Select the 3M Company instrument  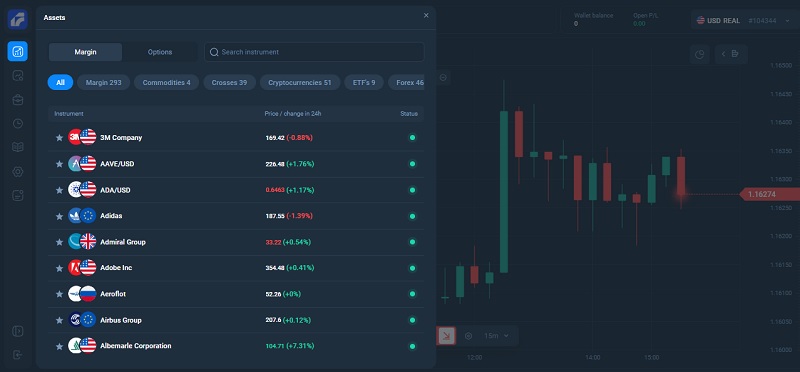(236, 138)
